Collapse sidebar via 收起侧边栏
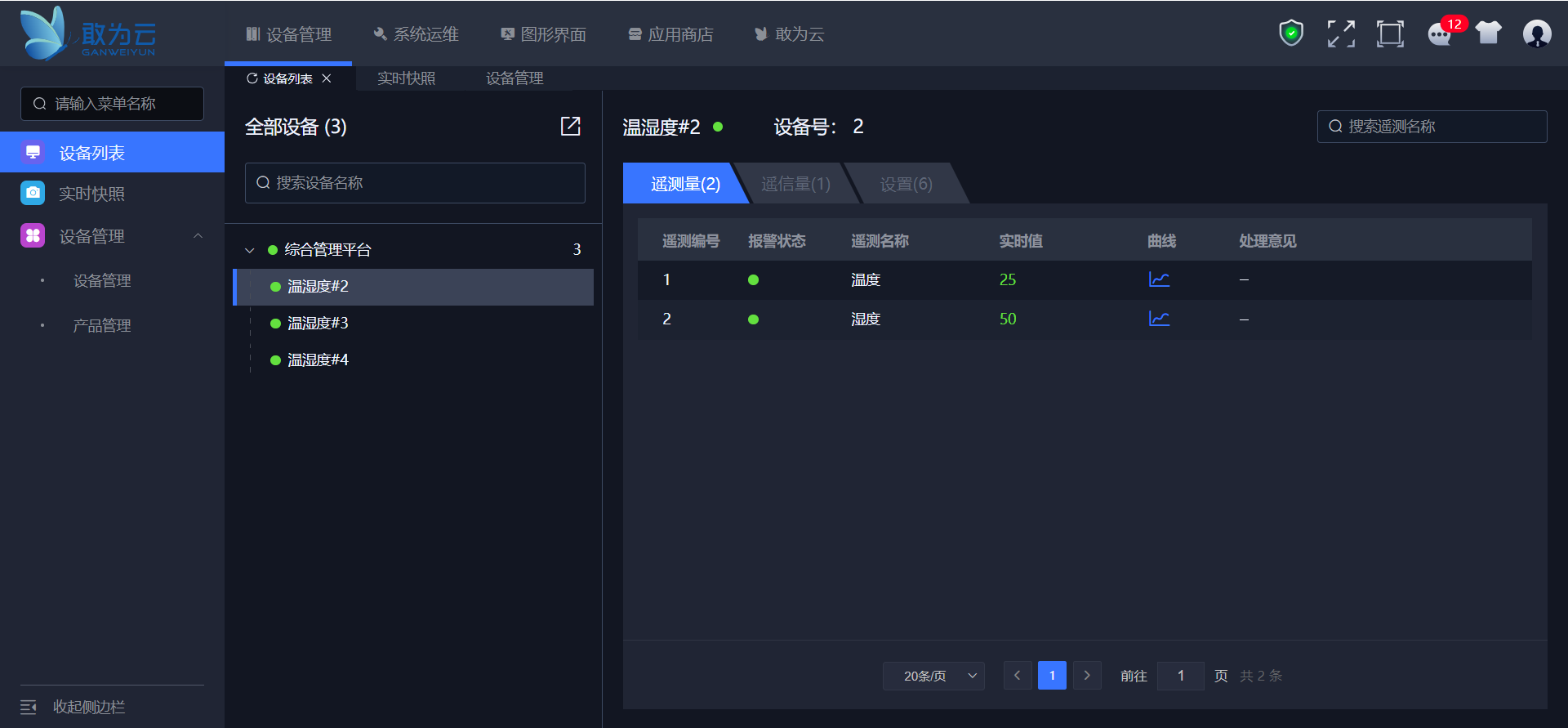1568x728 pixels. [73, 707]
